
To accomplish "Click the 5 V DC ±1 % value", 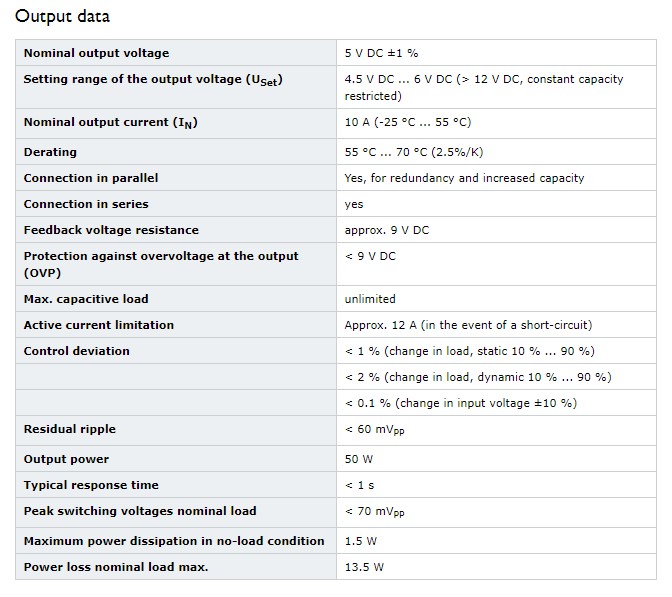I will tap(381, 53).
